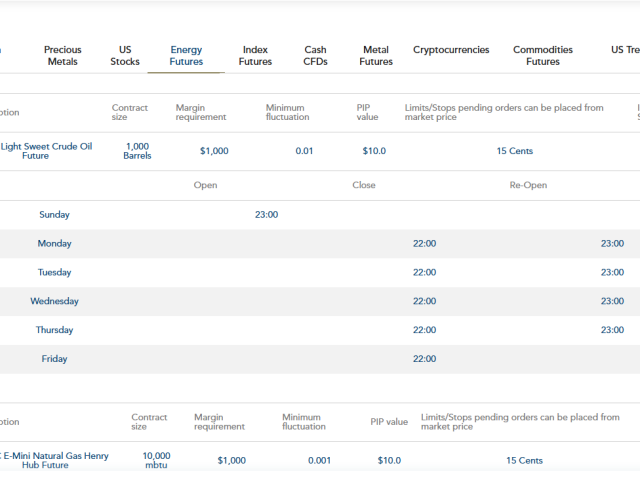Screen dimensions: 640x478
Task: Click E-Mini Natural Gas Henry Hub Future
Action: (56, 460)
